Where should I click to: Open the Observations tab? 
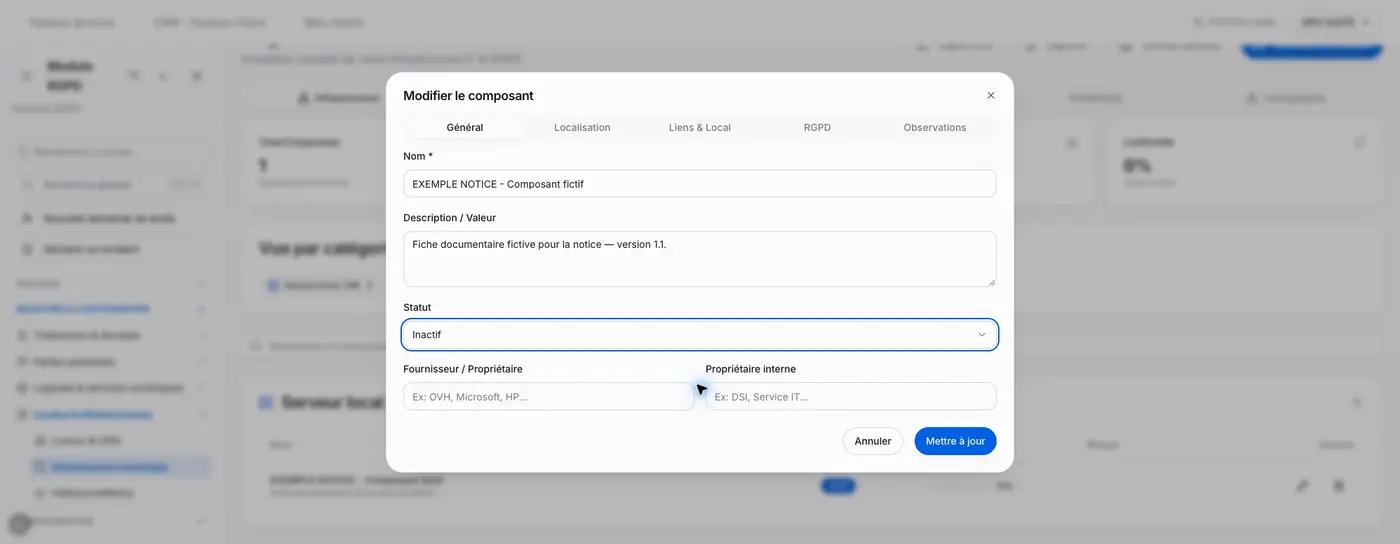[x=935, y=128]
